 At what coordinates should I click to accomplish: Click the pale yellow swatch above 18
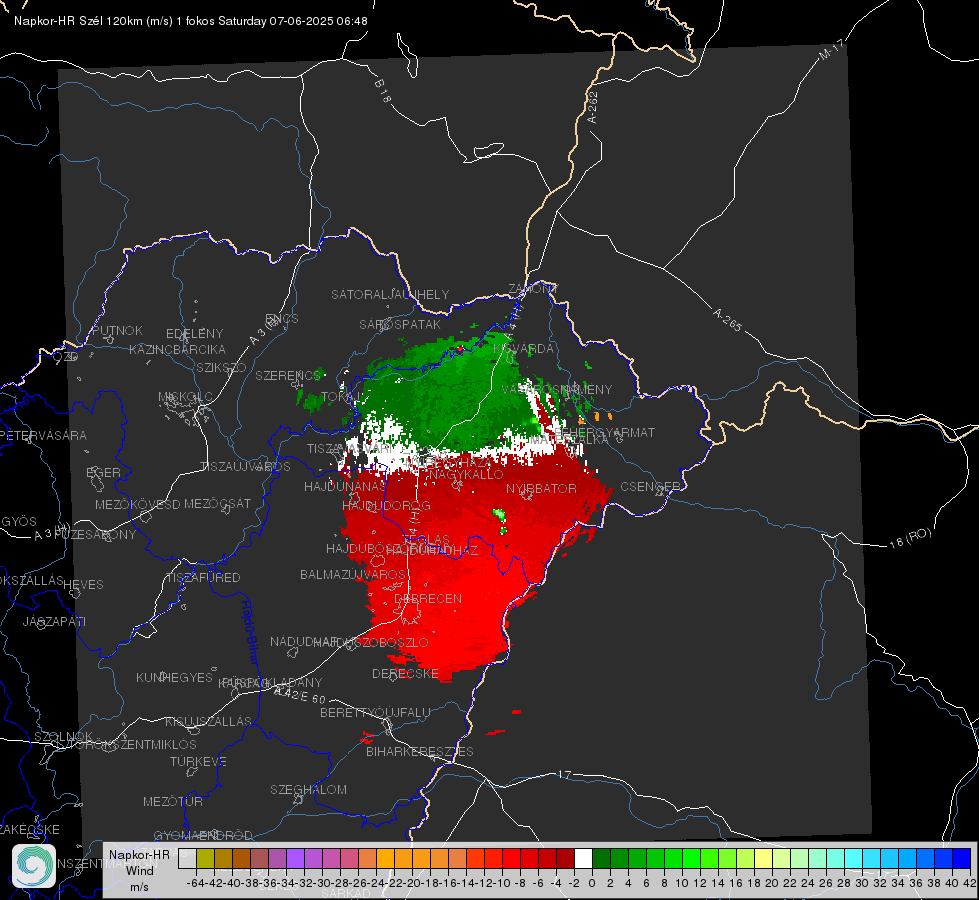[x=763, y=859]
